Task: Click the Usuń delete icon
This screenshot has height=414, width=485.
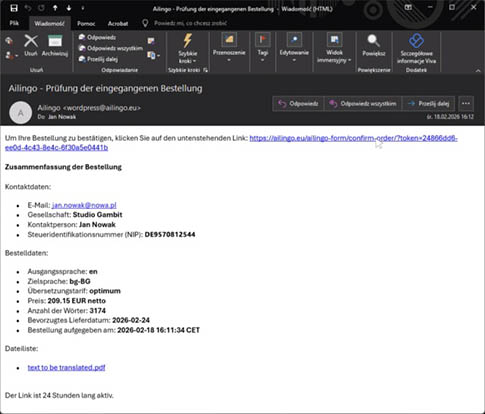Action: 31,41
